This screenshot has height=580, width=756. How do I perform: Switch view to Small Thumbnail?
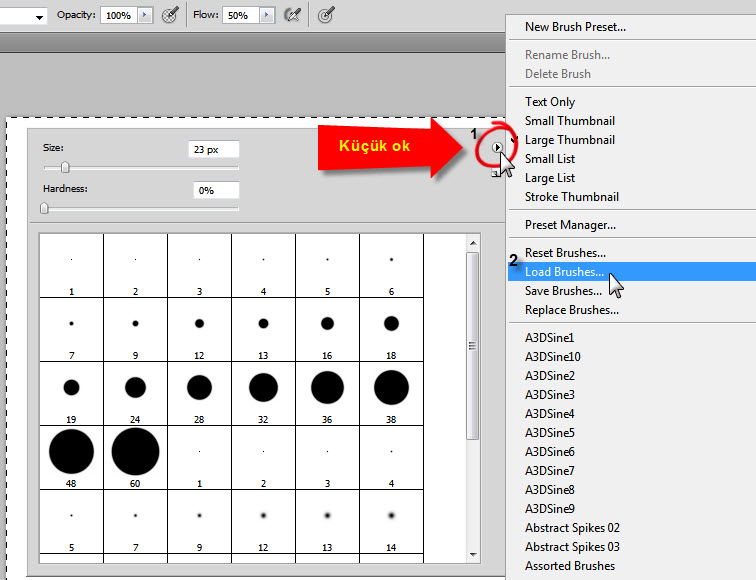(569, 121)
